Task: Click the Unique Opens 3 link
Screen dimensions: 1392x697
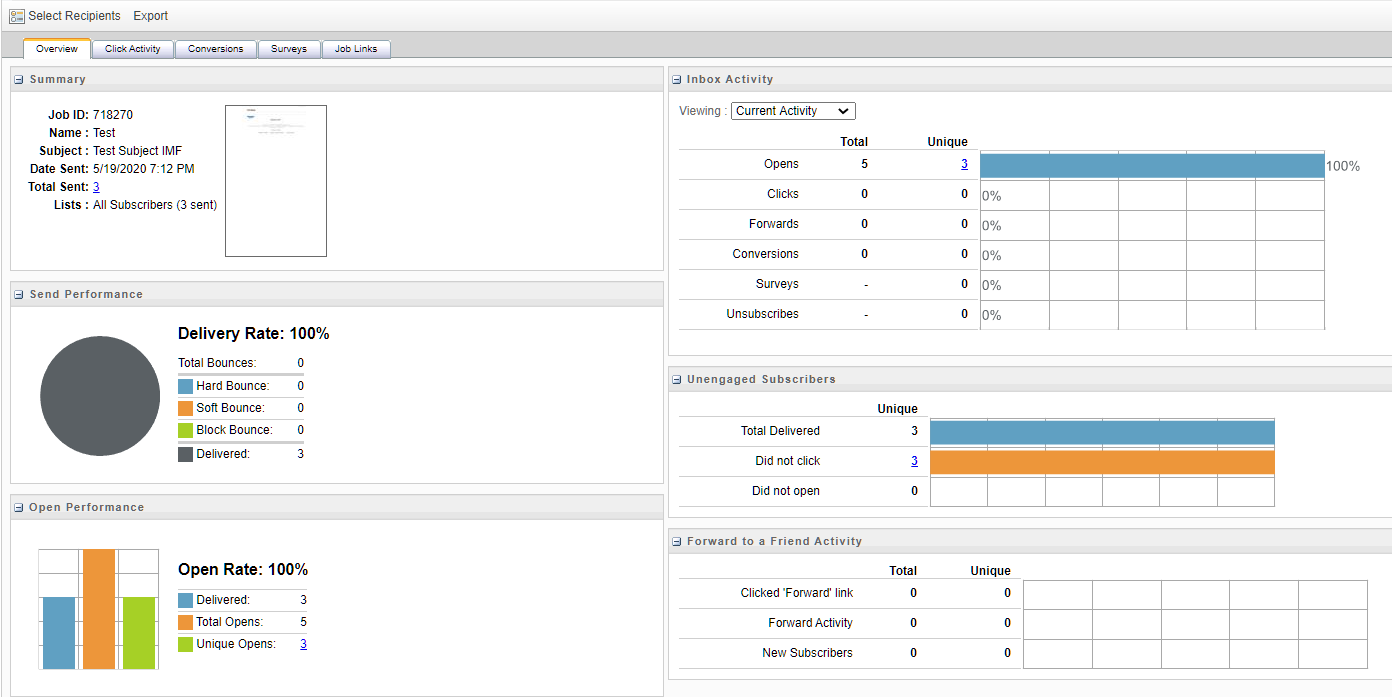Action: coord(303,644)
